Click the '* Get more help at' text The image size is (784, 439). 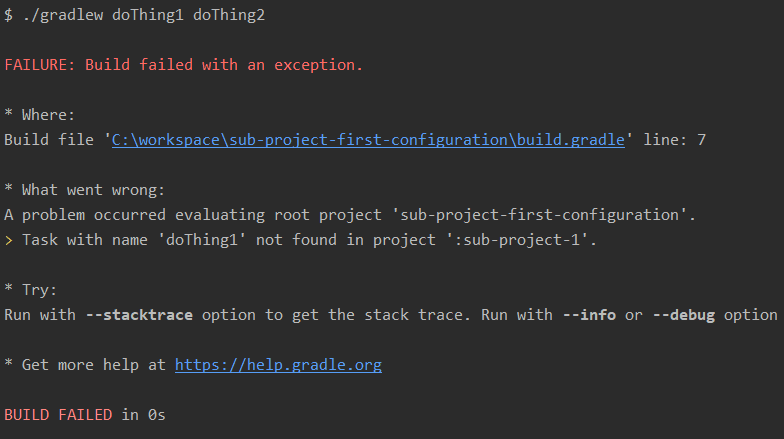[84, 365]
